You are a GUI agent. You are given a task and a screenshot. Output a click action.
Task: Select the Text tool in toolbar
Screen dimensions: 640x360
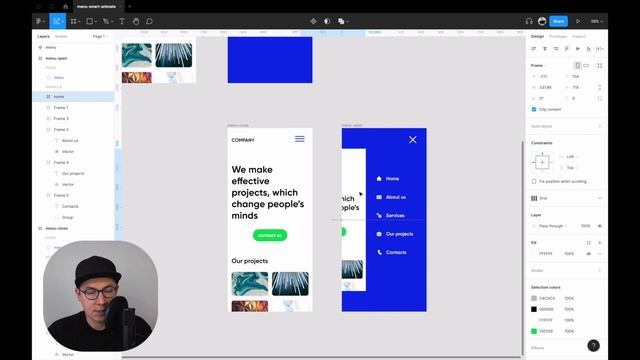point(122,21)
